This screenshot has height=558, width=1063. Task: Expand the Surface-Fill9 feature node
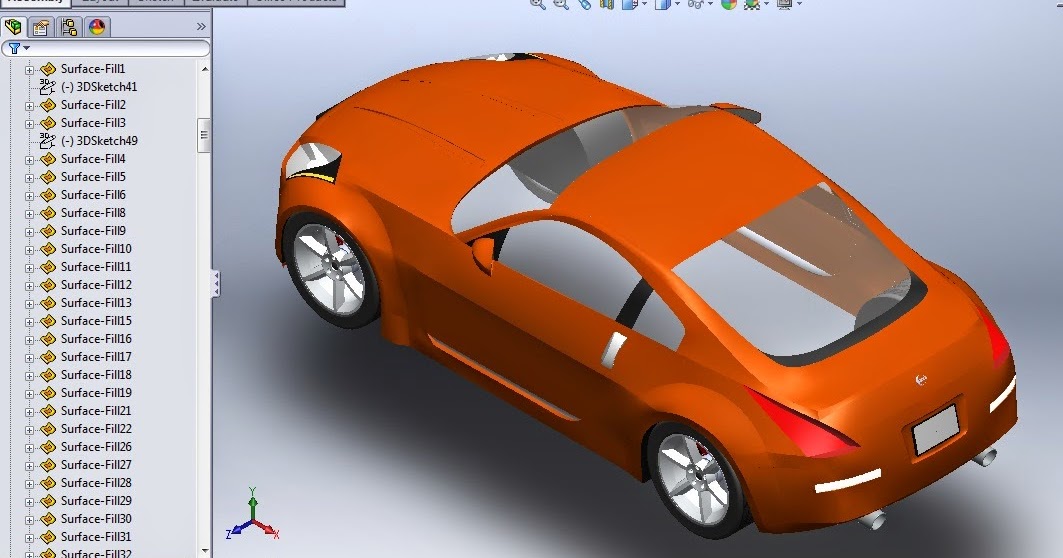click(29, 232)
